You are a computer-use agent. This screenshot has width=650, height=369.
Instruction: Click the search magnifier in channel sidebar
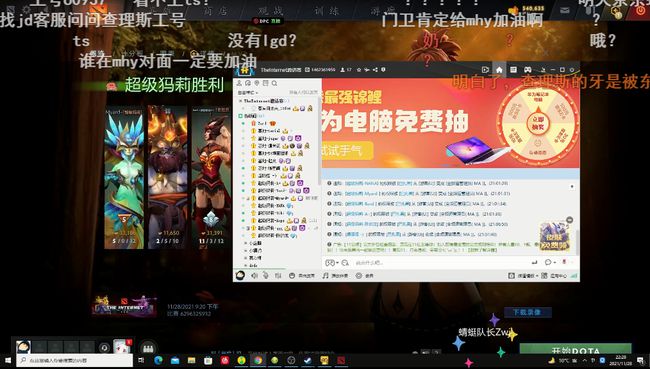click(x=274, y=83)
